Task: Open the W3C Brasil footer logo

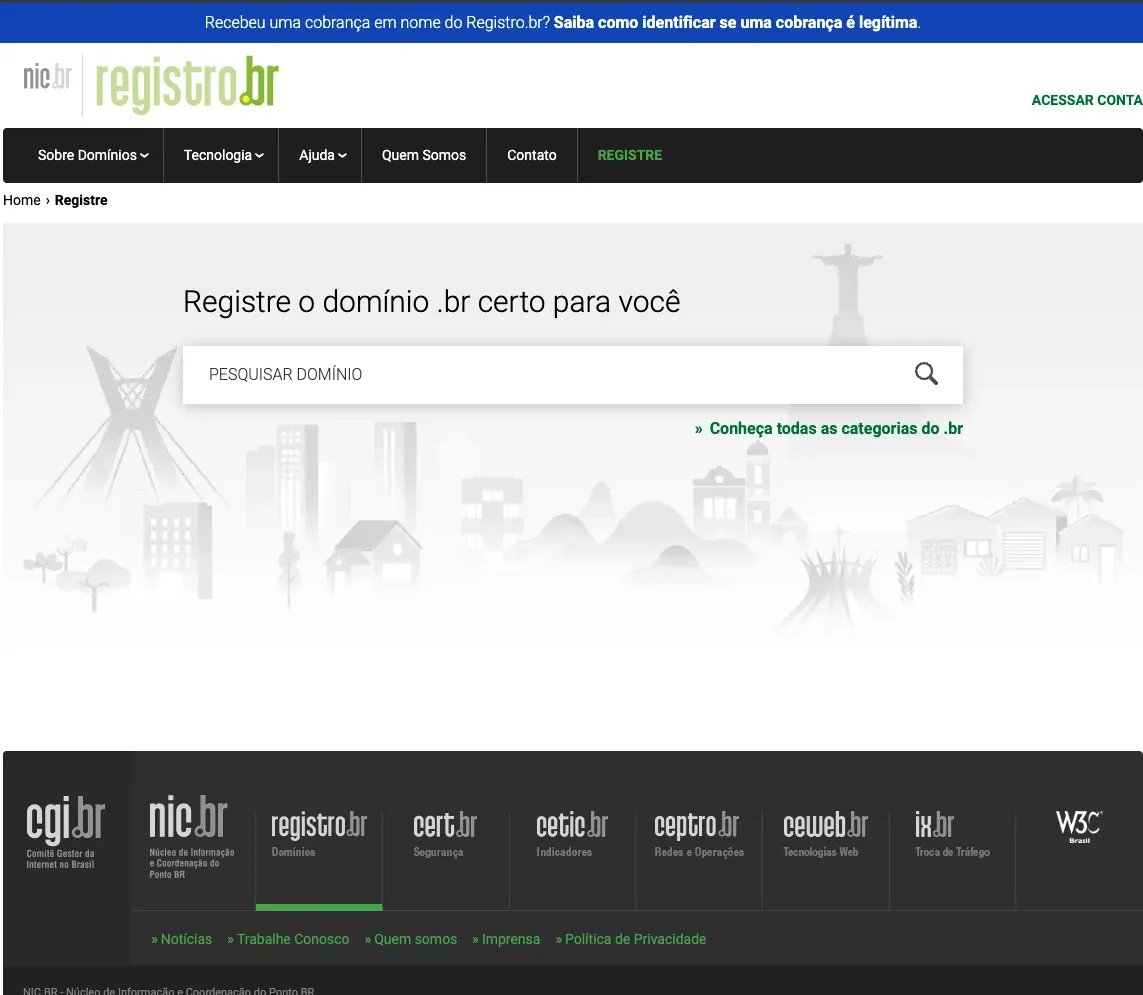Action: (1079, 827)
